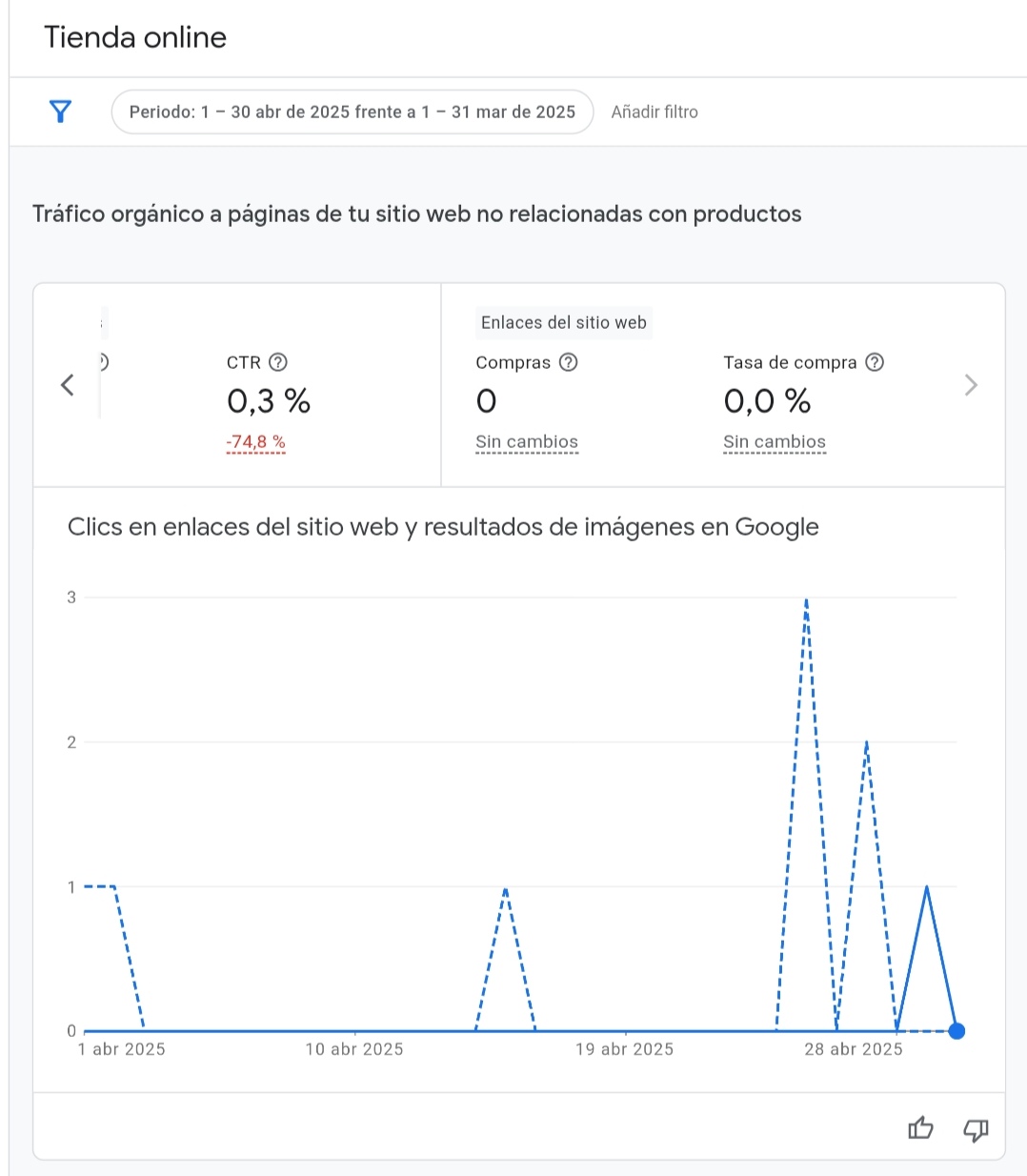Click the 19 abr 2025 axis label

[x=625, y=1049]
